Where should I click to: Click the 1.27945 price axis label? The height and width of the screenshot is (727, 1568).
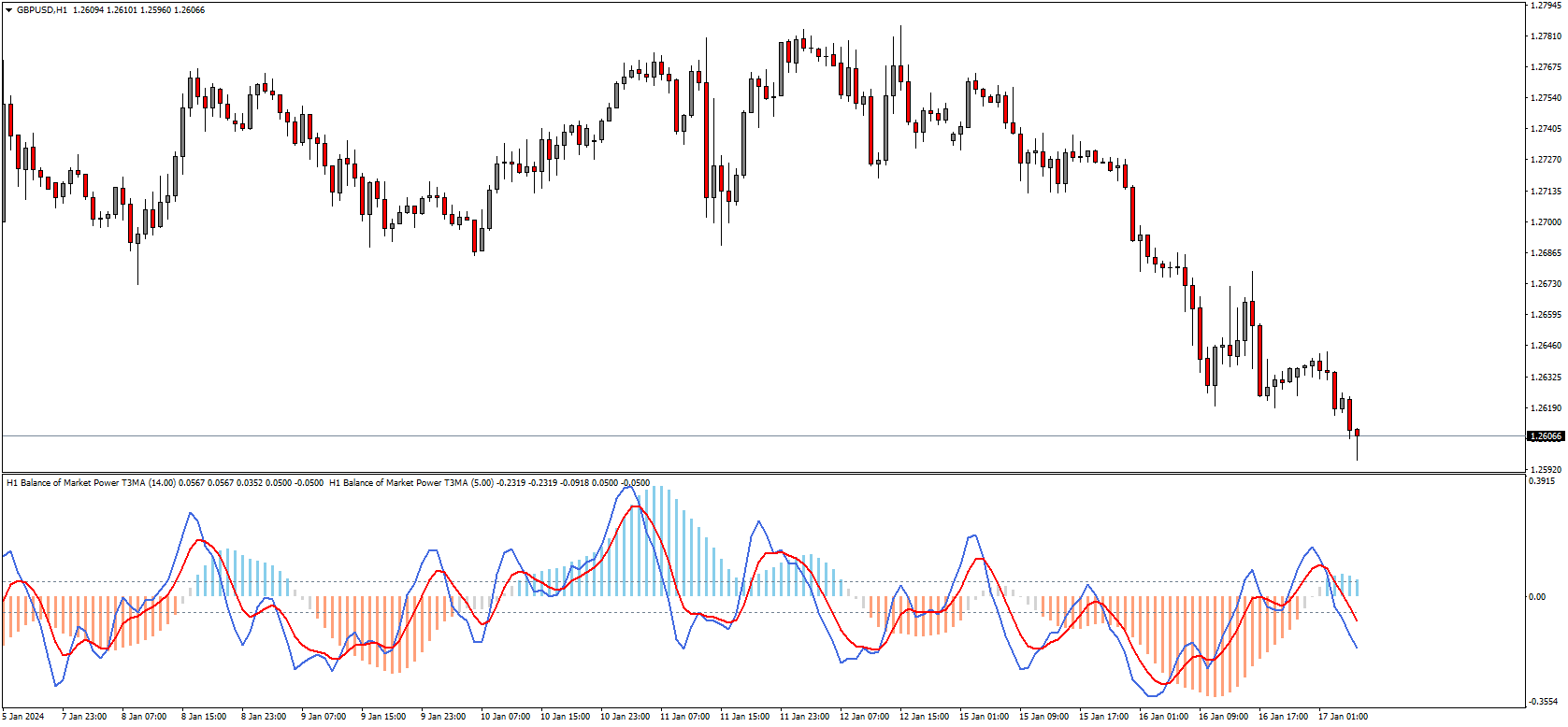click(1546, 6)
